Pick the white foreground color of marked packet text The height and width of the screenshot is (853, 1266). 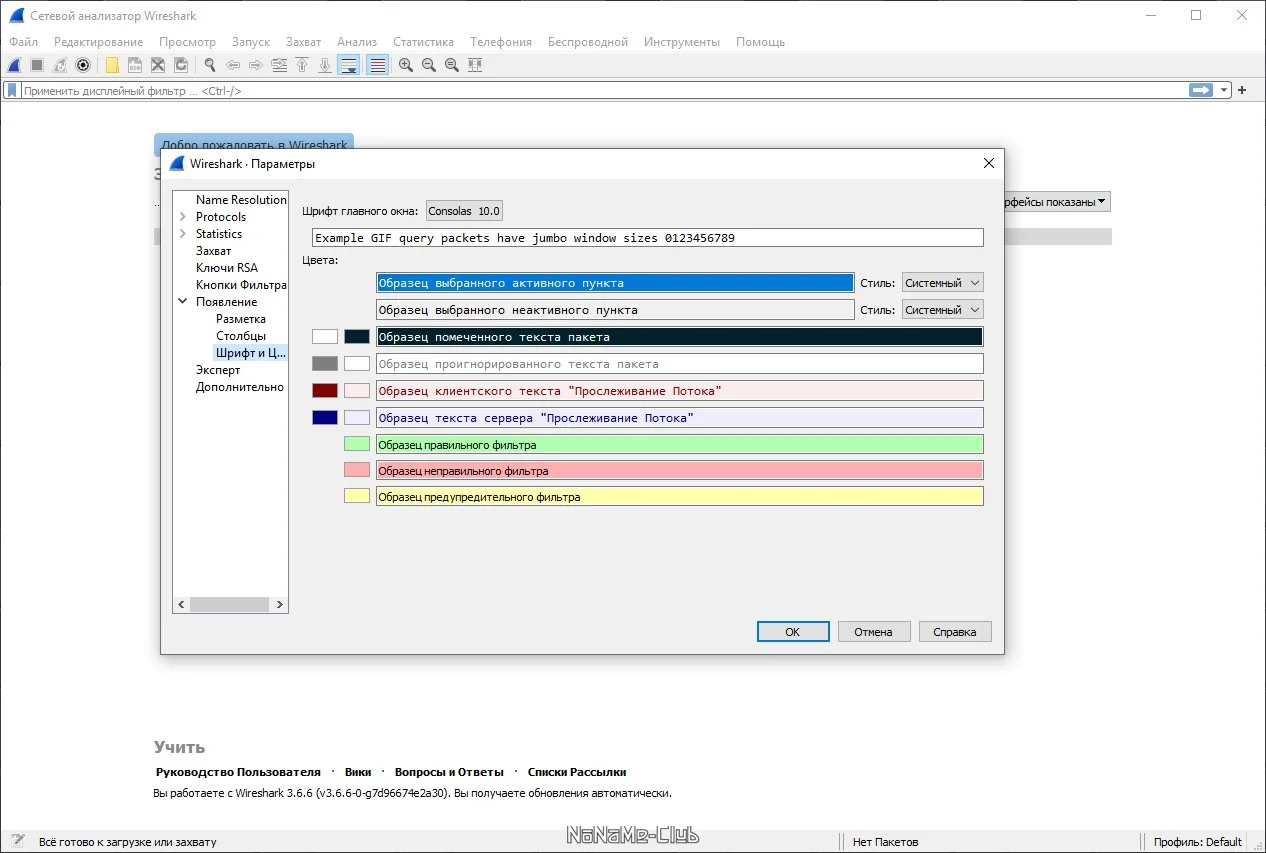tap(325, 337)
